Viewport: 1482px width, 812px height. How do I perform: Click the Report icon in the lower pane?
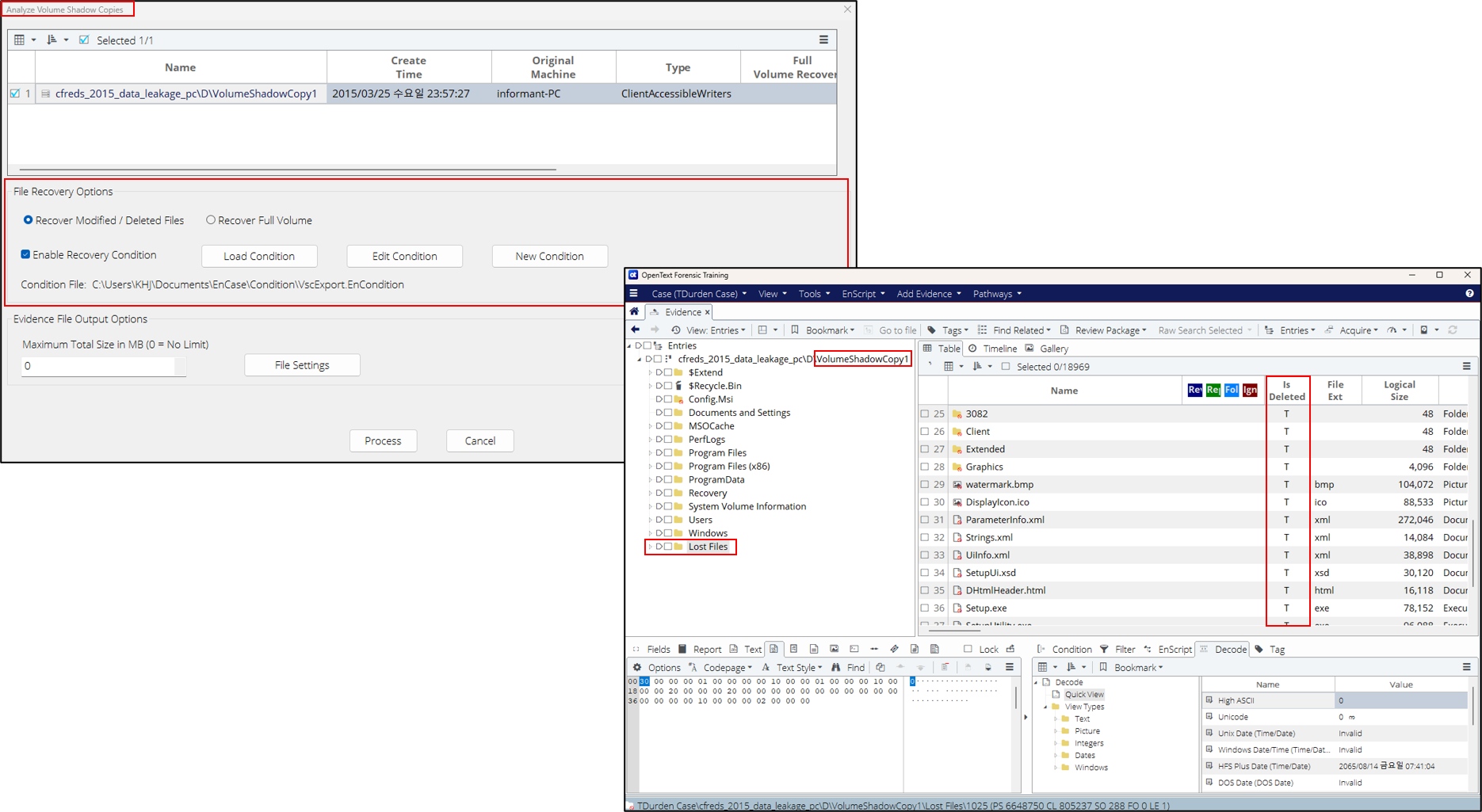point(682,650)
